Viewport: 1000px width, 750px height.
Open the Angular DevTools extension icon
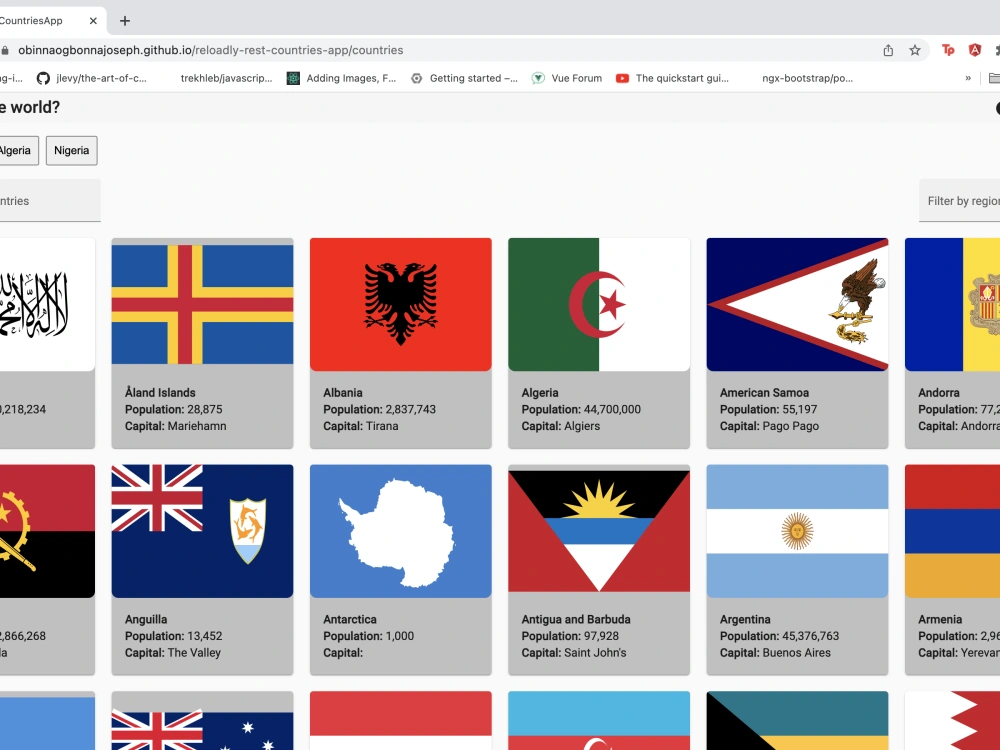pyautogui.click(x=974, y=50)
